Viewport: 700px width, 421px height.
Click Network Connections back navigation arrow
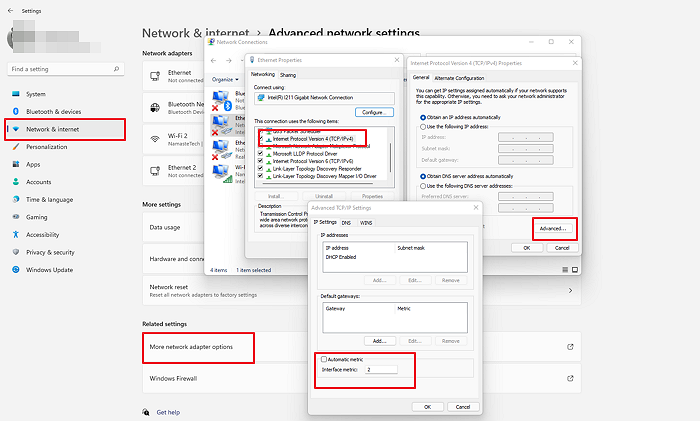tap(213, 61)
